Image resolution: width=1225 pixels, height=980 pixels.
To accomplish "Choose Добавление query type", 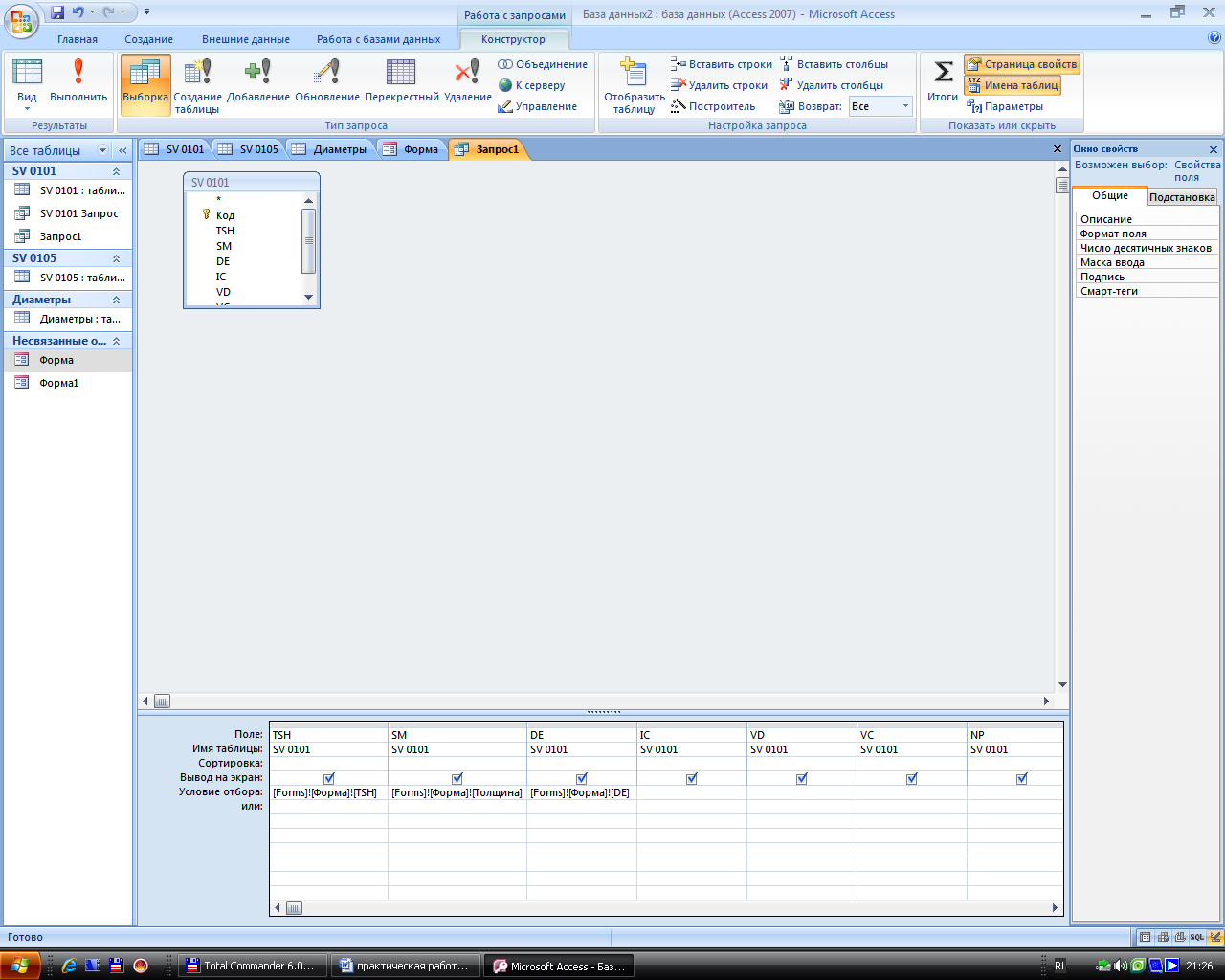I will tap(258, 82).
